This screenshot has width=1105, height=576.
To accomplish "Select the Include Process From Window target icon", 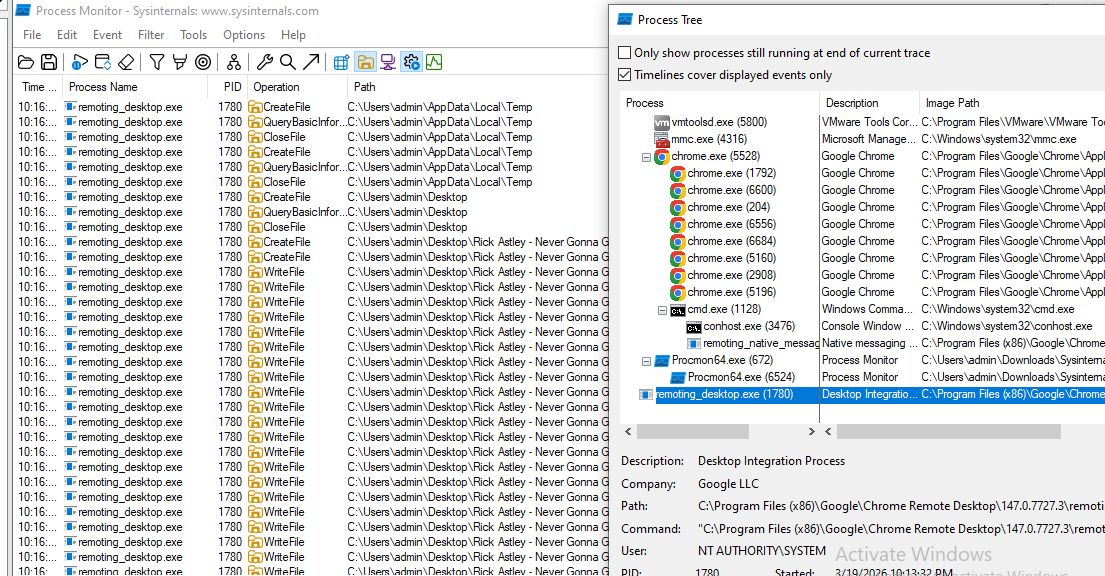I will coord(203,62).
